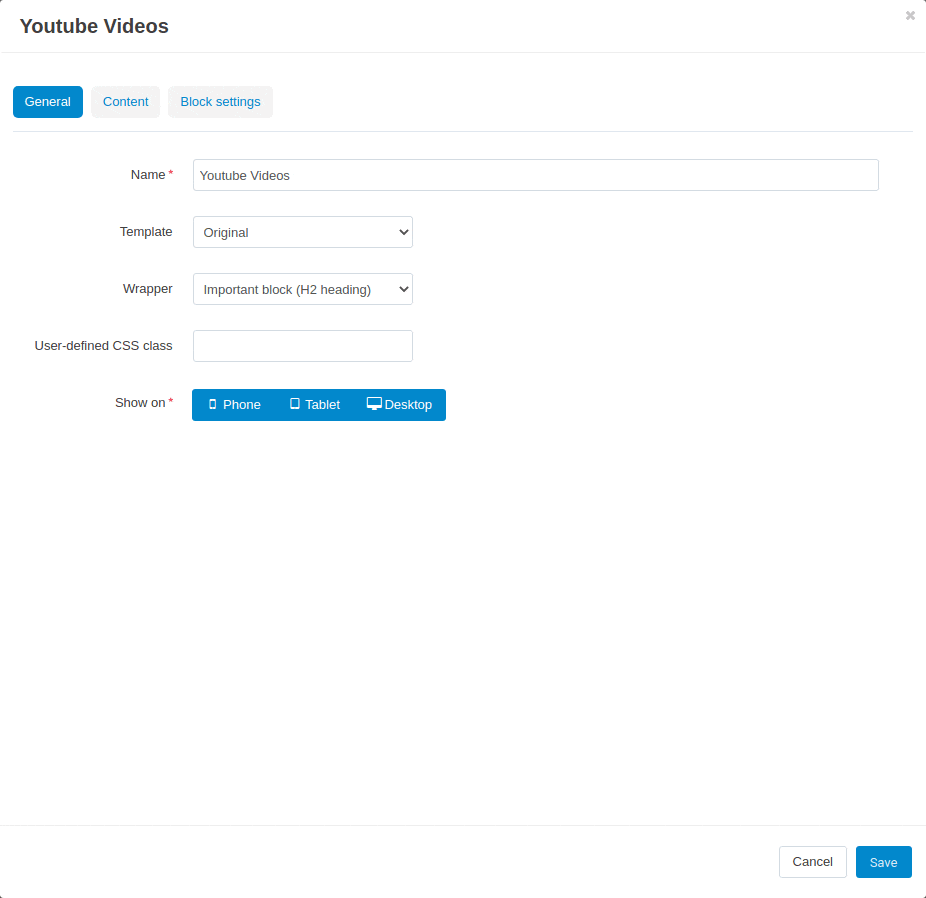Image resolution: width=926 pixels, height=898 pixels.
Task: Open the Template dropdown
Action: click(x=302, y=232)
